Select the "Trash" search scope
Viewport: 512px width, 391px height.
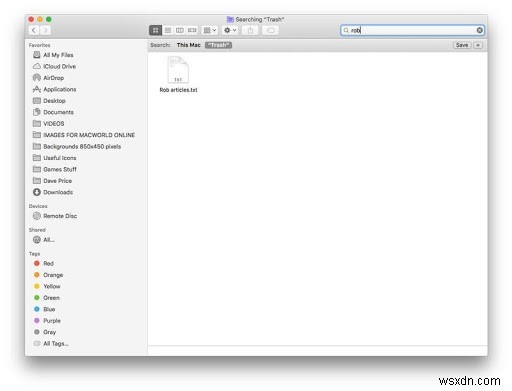coord(218,45)
